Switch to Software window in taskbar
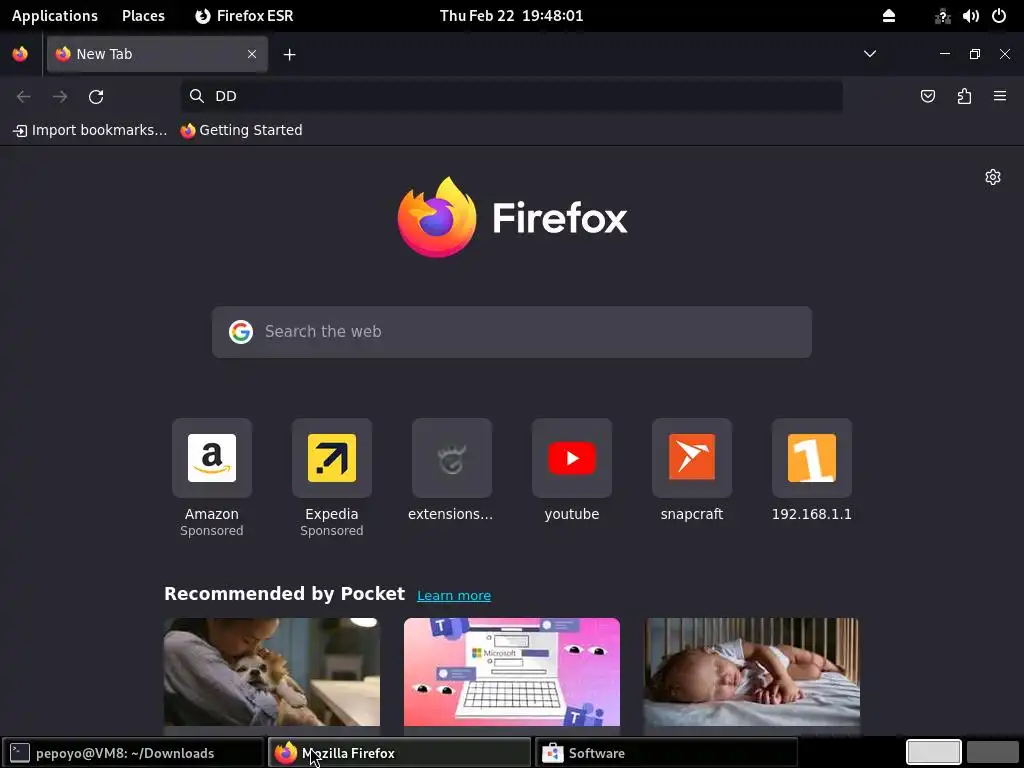This screenshot has width=1024, height=768. tap(665, 753)
